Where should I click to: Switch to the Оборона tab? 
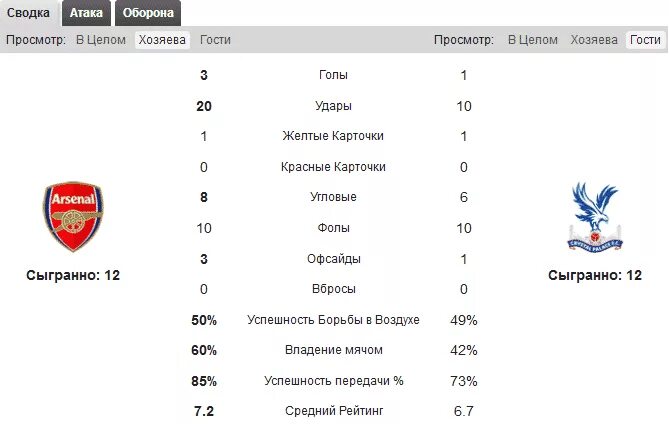(148, 13)
